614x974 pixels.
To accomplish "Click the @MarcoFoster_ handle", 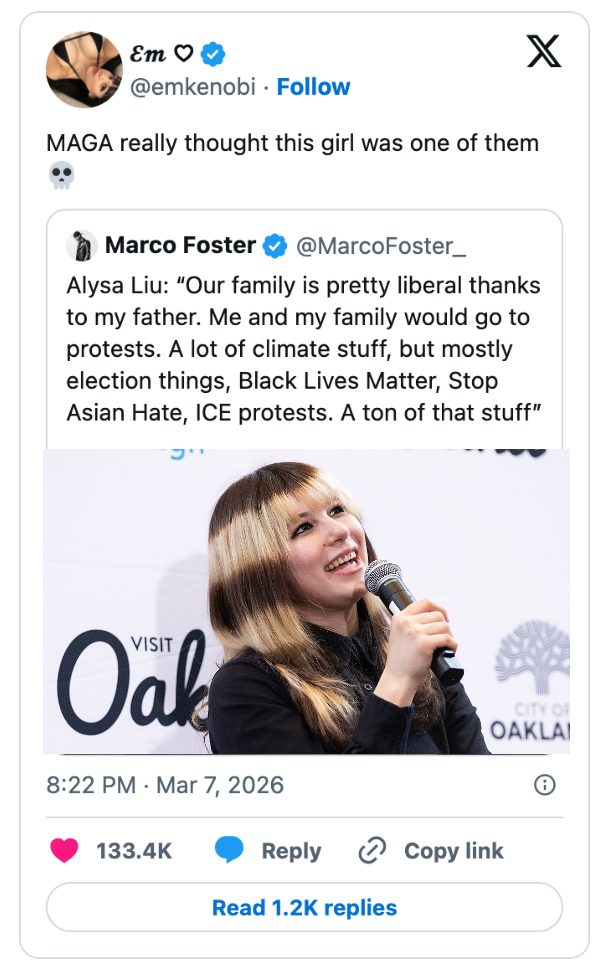I will pyautogui.click(x=382, y=245).
